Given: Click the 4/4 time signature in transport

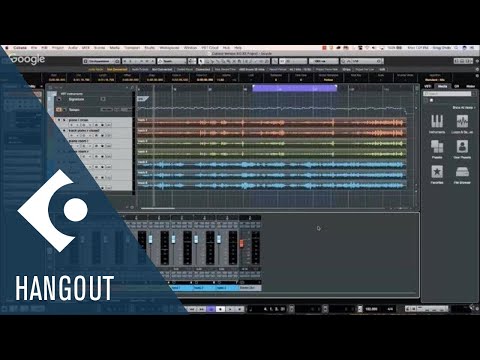Looking at the screenshot, I should [x=390, y=309].
